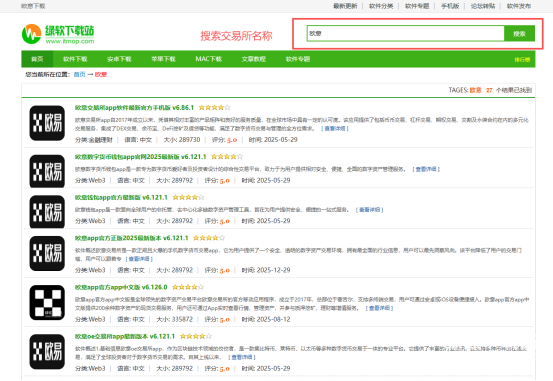The width and height of the screenshot is (553, 381).
Task: Click star rating of 欧意app官方app中文版 v6.126.0
Action: coord(188,287)
